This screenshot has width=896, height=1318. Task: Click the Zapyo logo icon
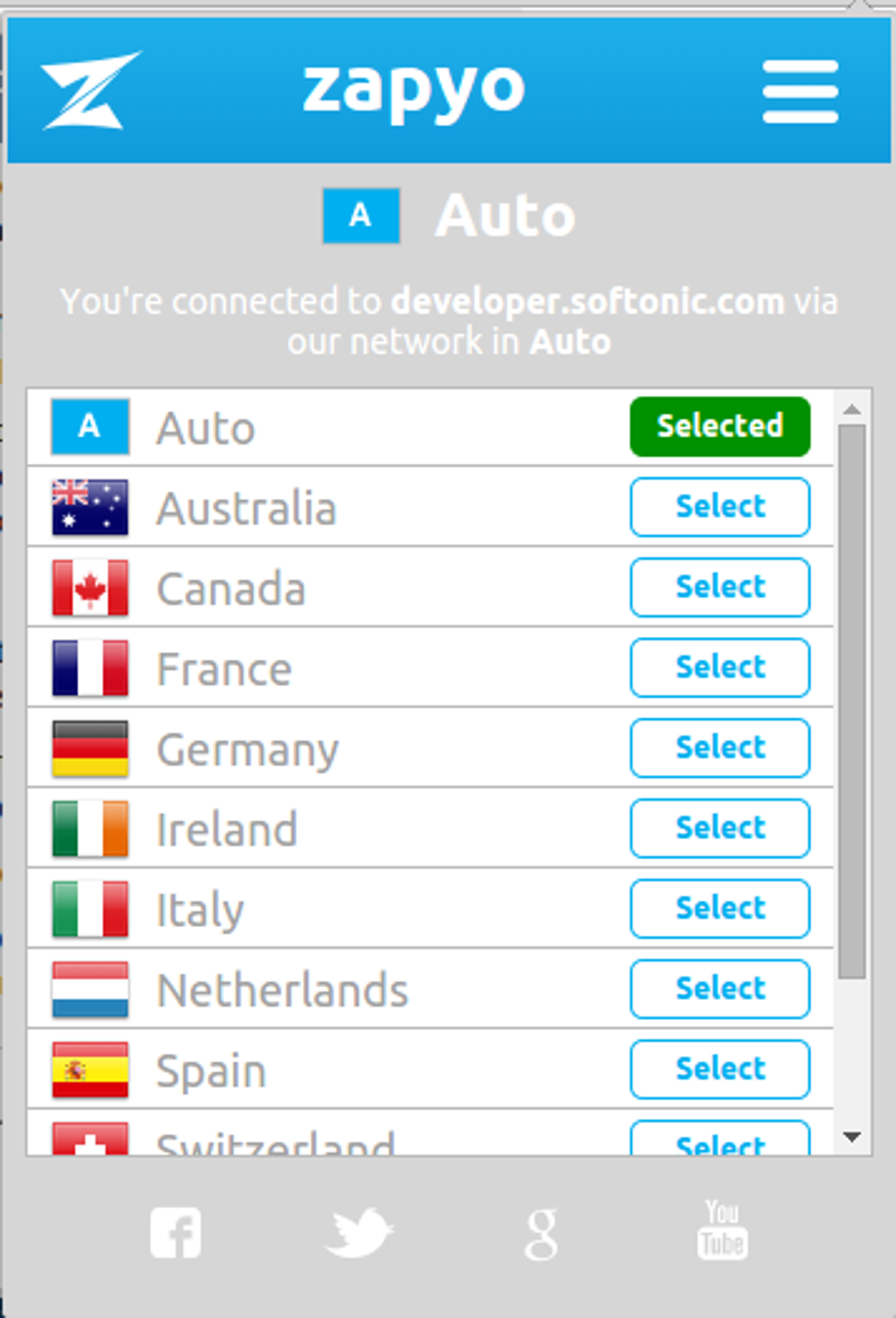(x=89, y=91)
